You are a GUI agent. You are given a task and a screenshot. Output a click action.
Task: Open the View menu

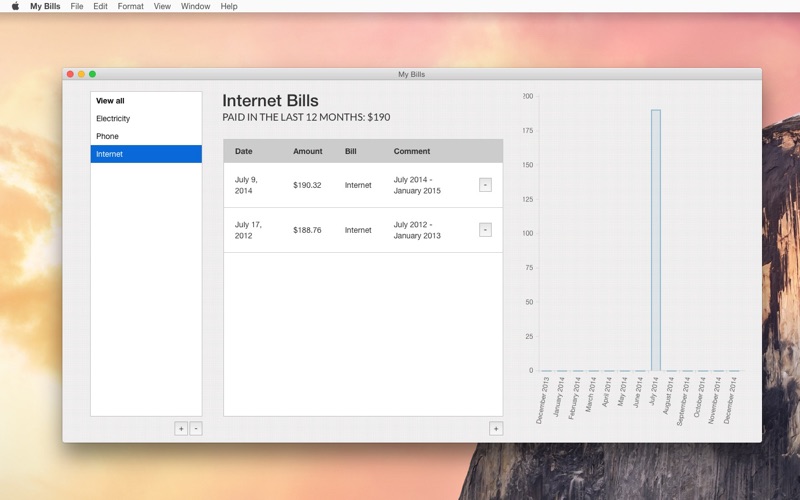pyautogui.click(x=162, y=6)
